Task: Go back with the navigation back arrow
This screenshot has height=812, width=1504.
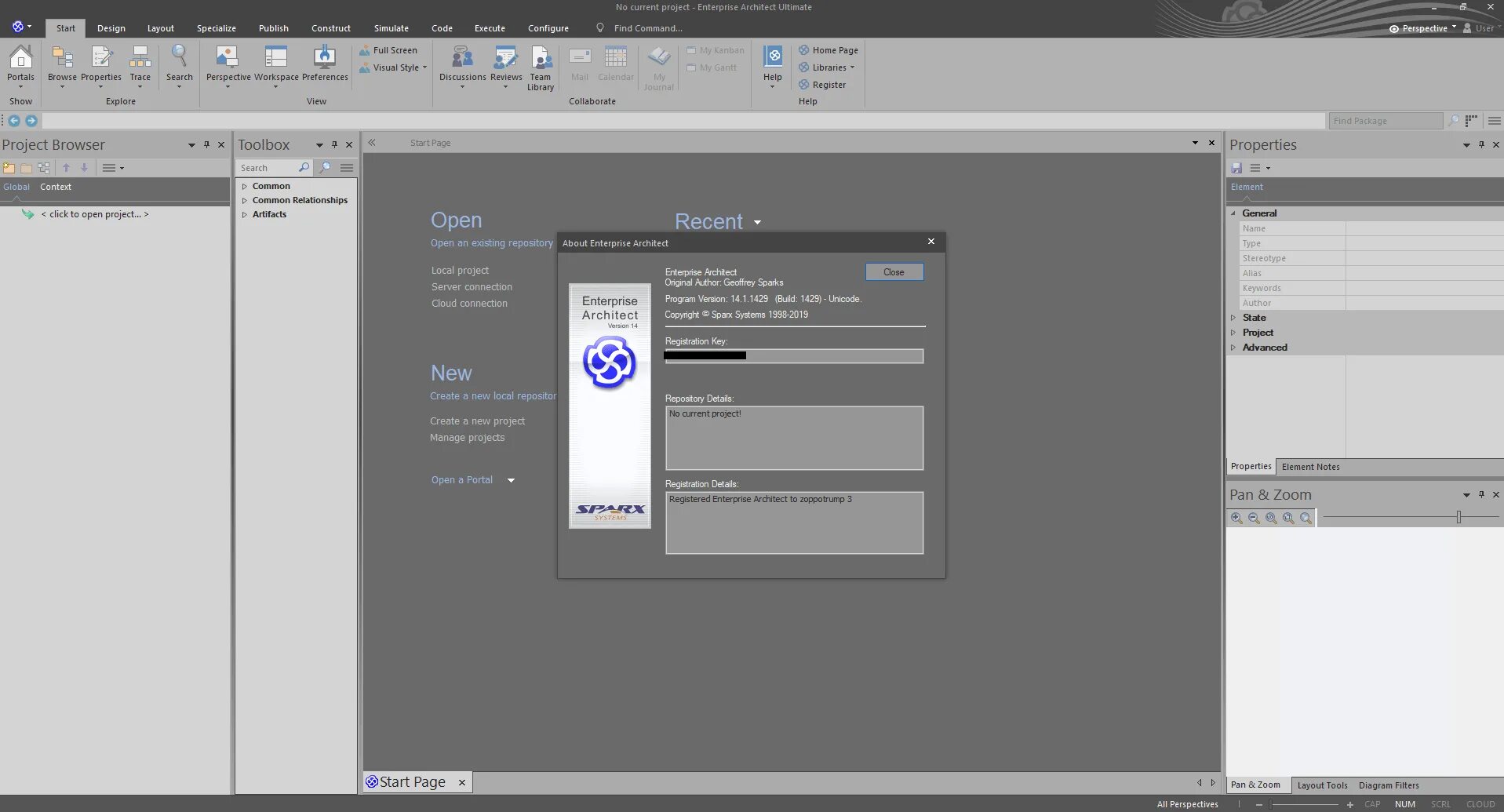Action: pos(14,121)
